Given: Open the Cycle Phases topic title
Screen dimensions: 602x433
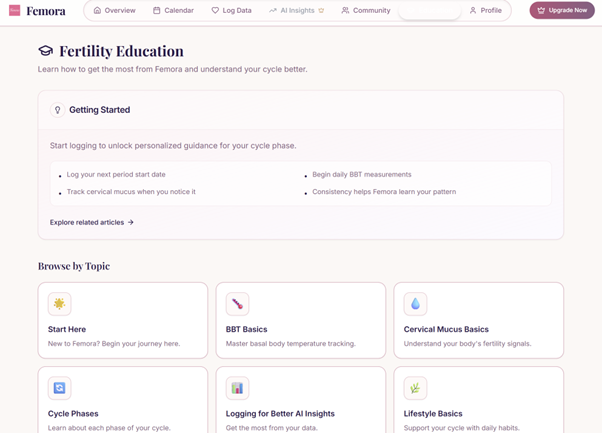Looking at the screenshot, I should pos(73,413).
